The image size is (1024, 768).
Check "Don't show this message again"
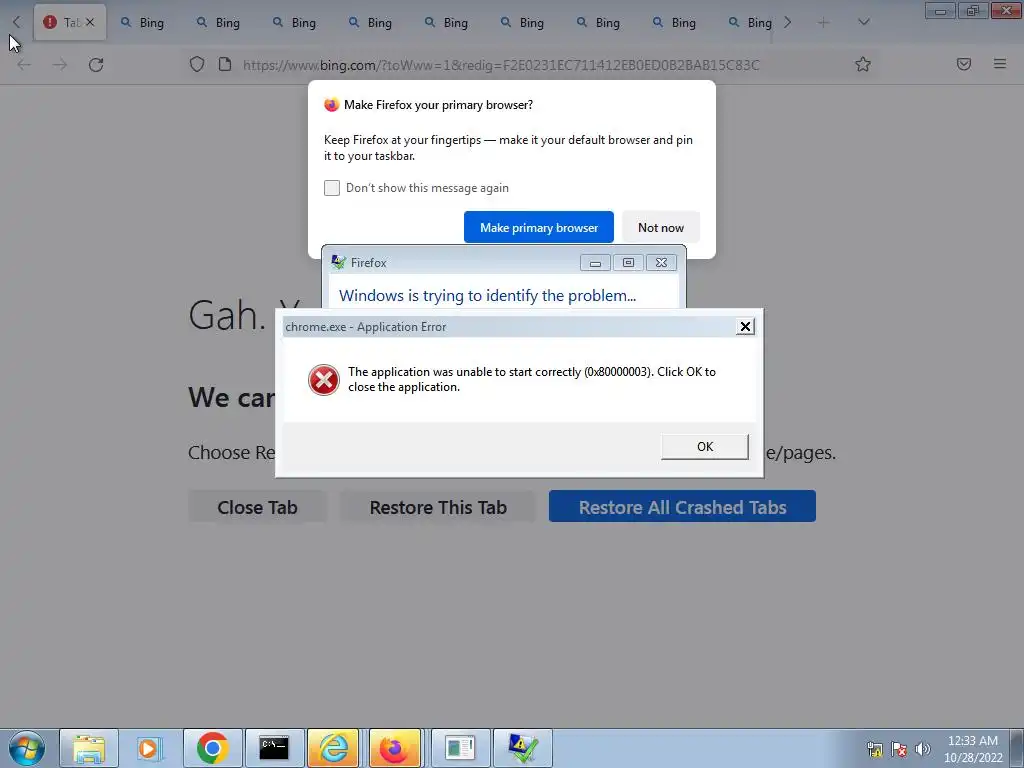coord(332,188)
